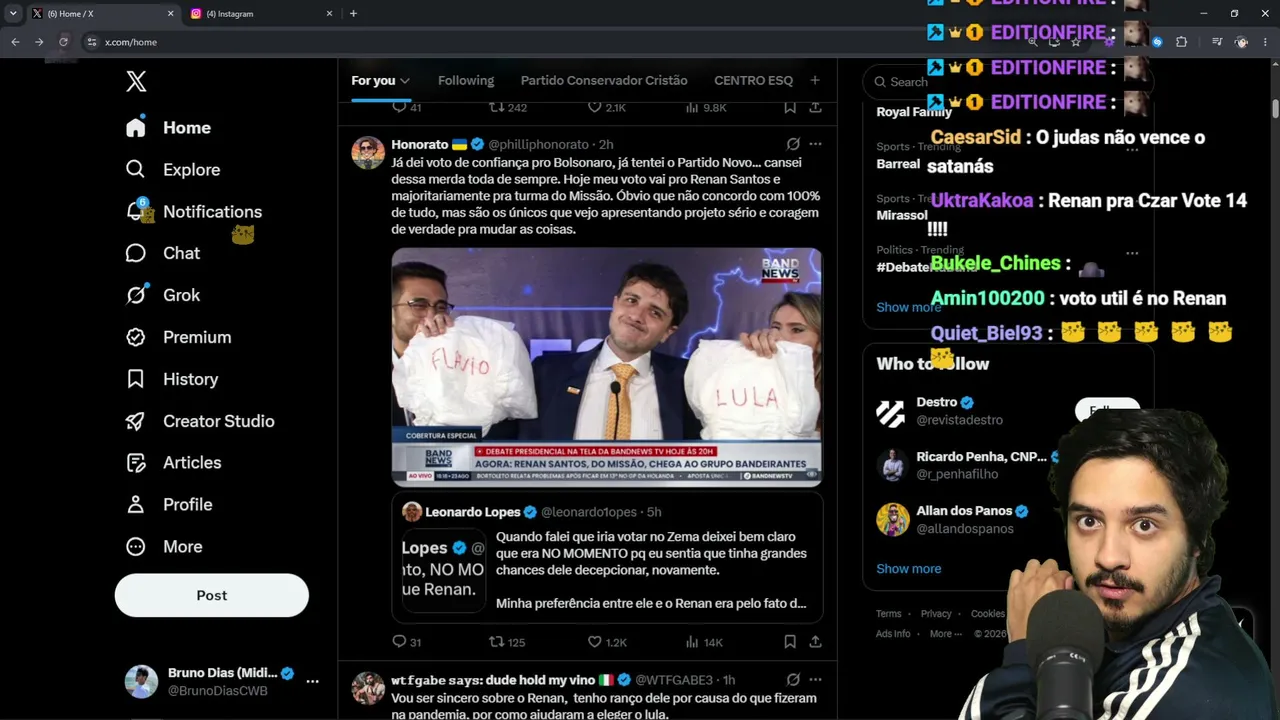Open Partido Conservador Cristão tab
Screen dimensions: 1280x720
(604, 80)
